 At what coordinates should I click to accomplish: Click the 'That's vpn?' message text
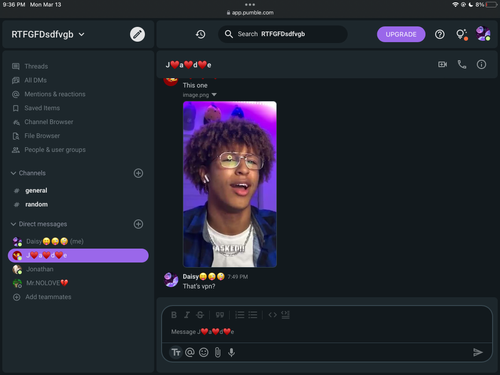(x=199, y=286)
